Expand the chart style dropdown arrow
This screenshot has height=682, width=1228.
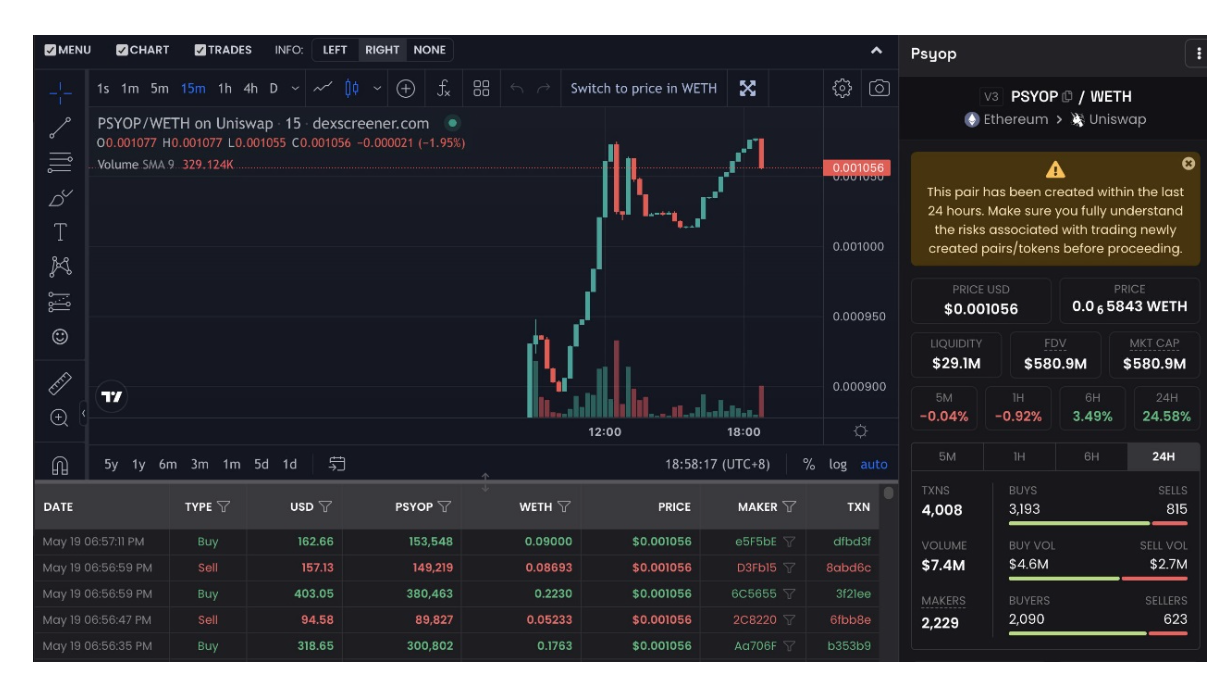tap(377, 88)
